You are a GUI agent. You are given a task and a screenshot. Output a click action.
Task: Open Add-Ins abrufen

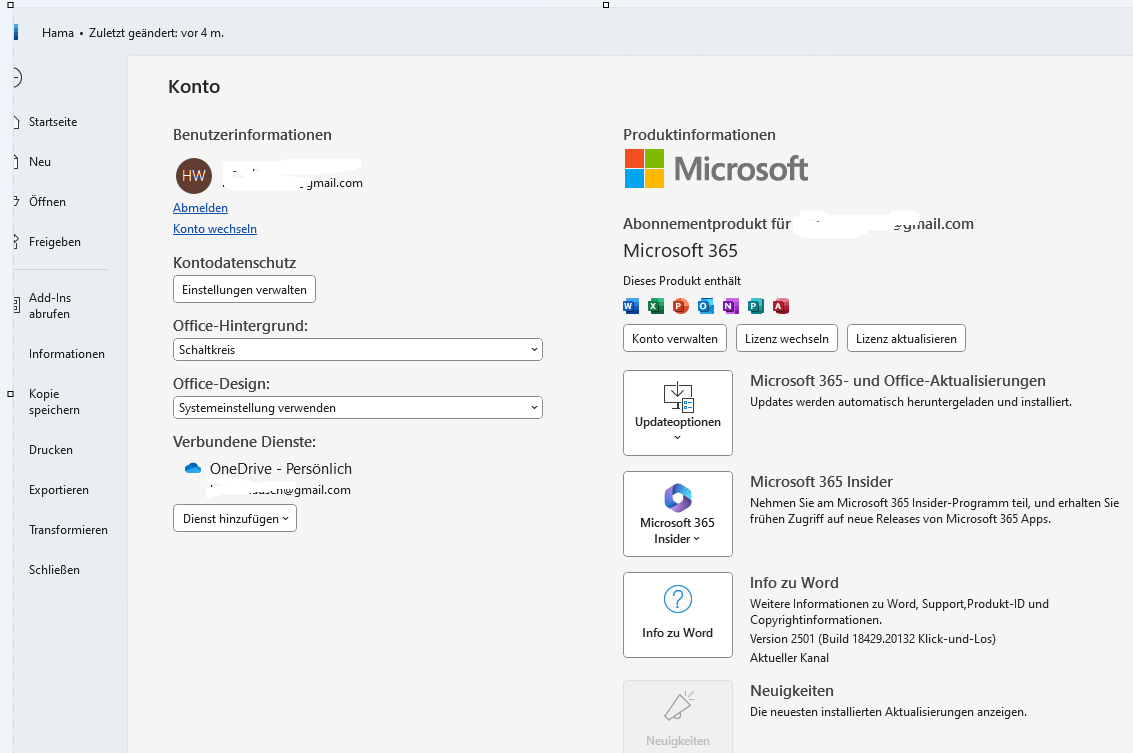click(x=50, y=306)
